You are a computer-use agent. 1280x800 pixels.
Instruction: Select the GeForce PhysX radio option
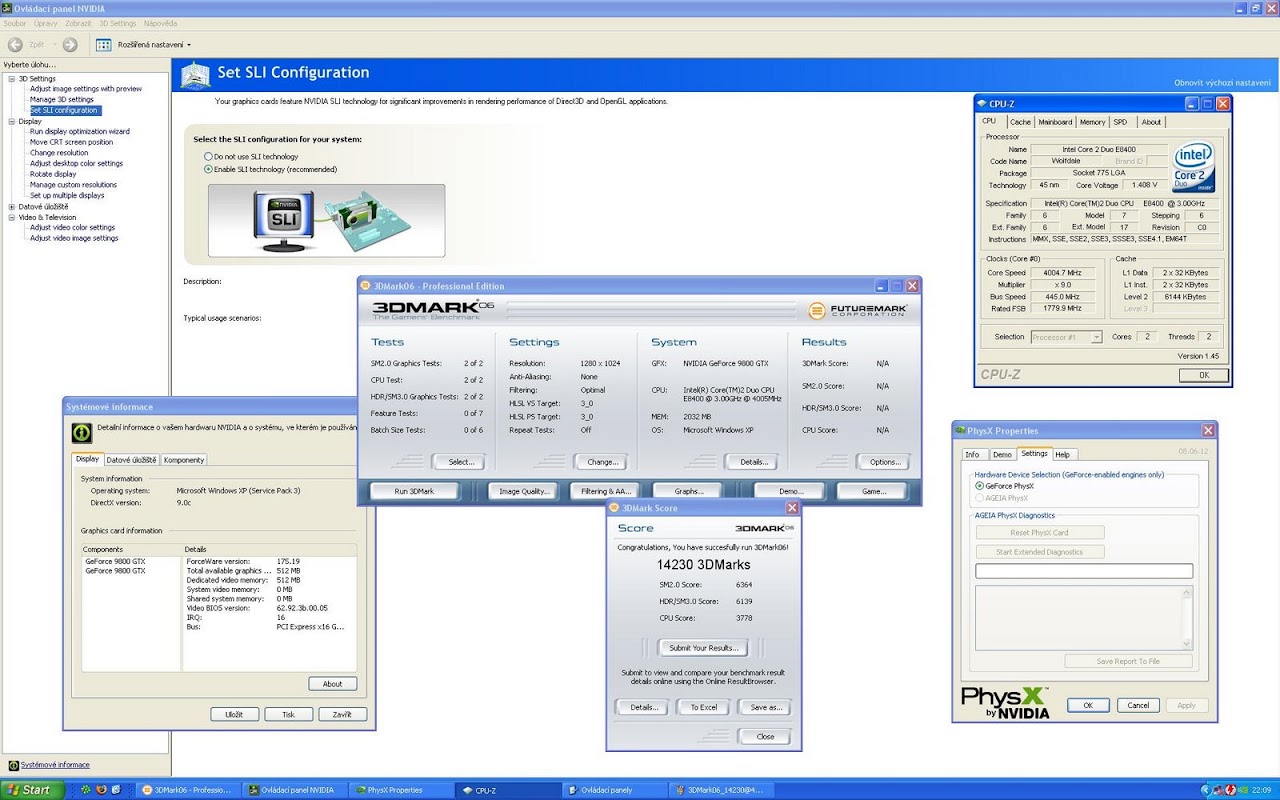tap(979, 486)
